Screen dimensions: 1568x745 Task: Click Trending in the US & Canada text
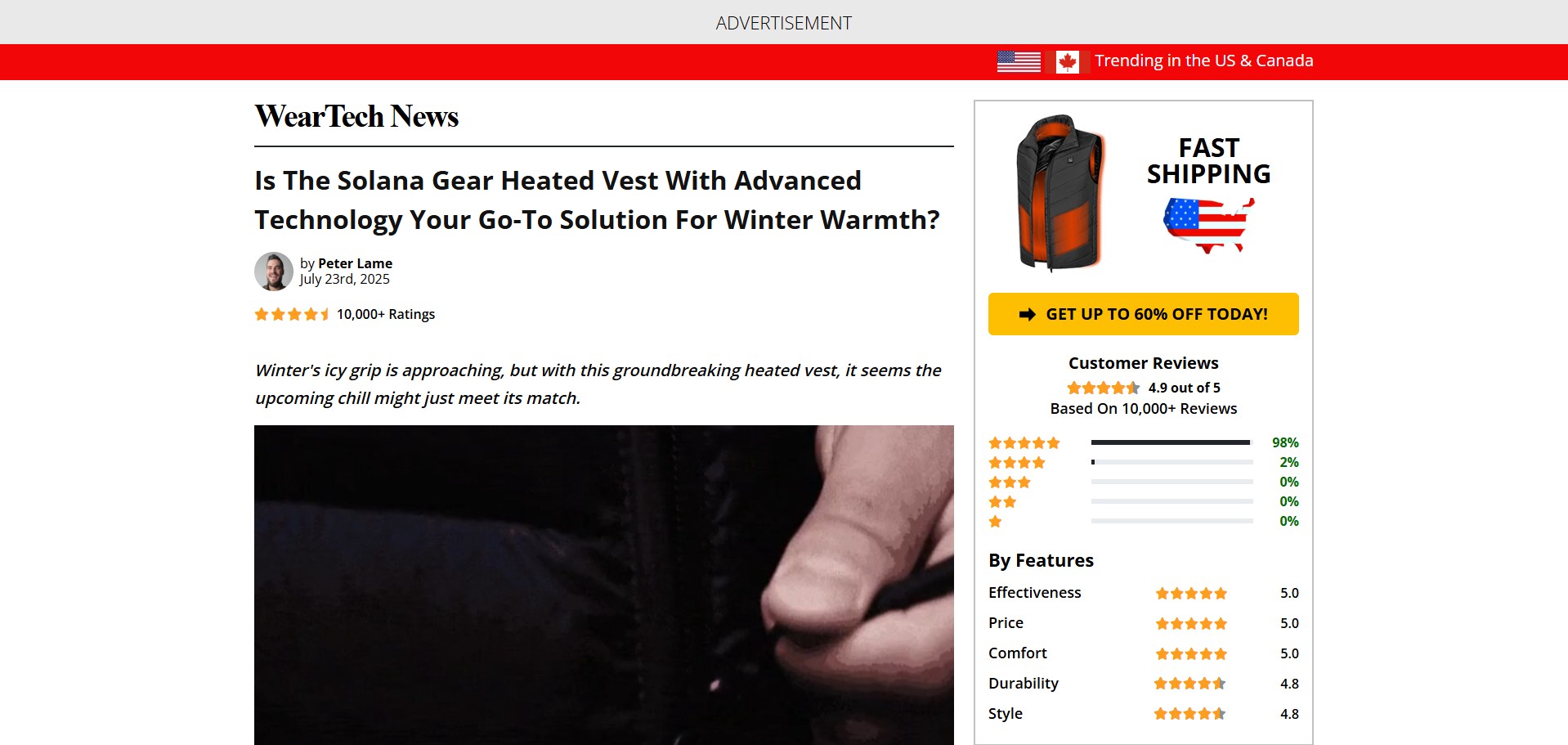click(x=1204, y=61)
